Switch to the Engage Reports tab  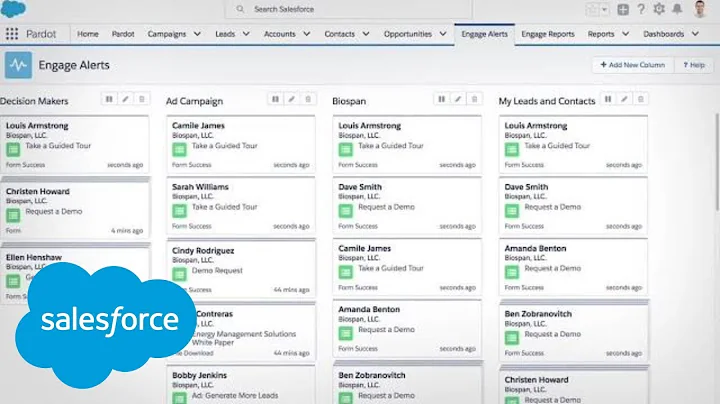[548, 34]
